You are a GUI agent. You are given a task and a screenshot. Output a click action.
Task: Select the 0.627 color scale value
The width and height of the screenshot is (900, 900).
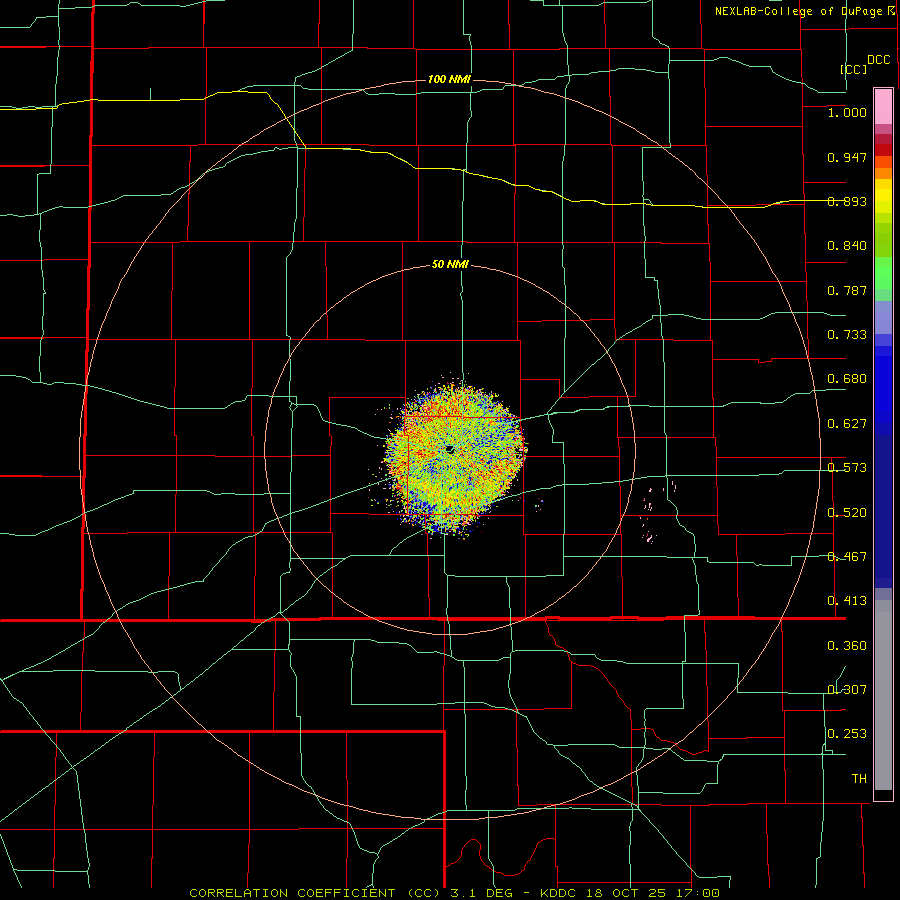847,424
